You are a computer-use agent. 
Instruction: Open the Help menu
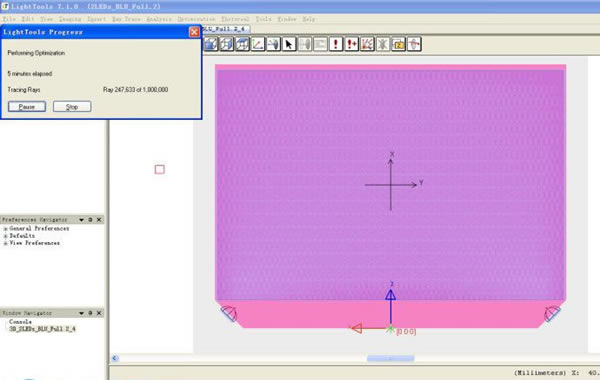tap(309, 19)
